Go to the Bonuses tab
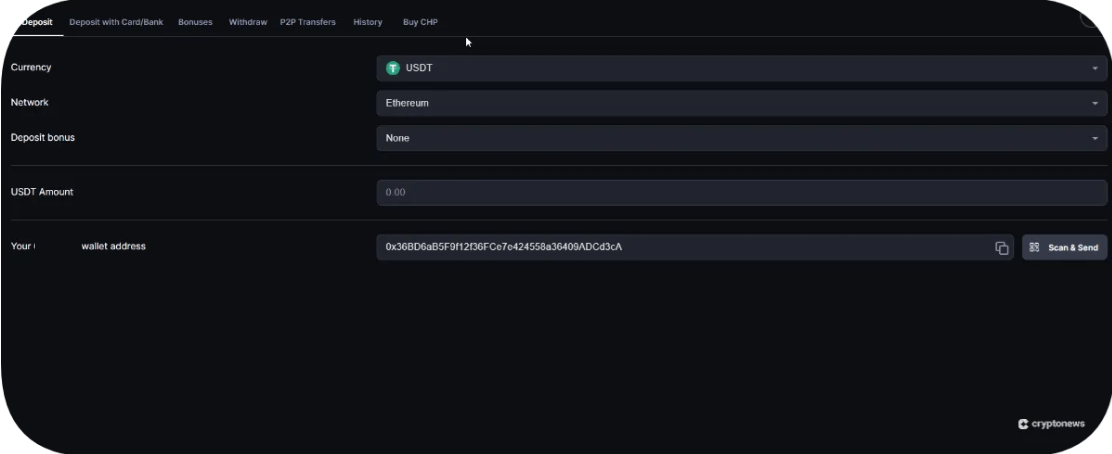The height and width of the screenshot is (454, 1112). coord(195,22)
